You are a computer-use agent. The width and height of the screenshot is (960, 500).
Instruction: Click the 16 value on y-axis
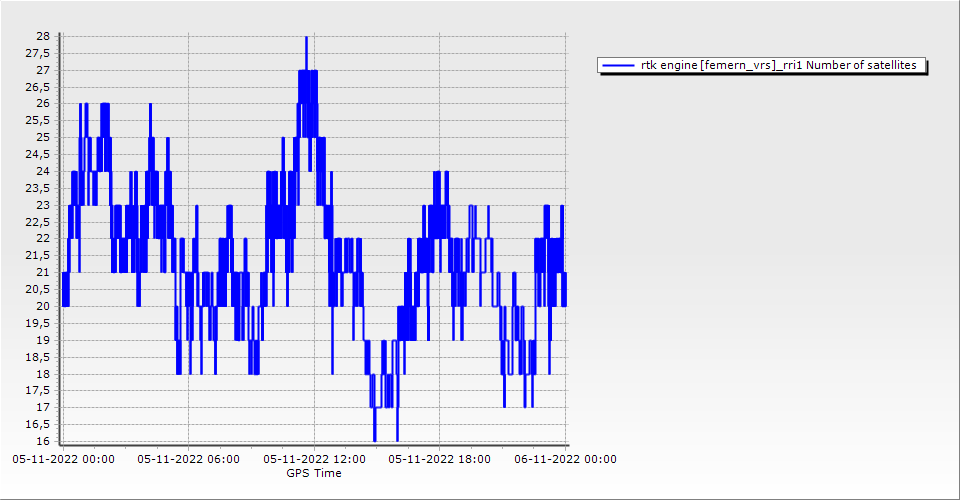[x=43, y=441]
